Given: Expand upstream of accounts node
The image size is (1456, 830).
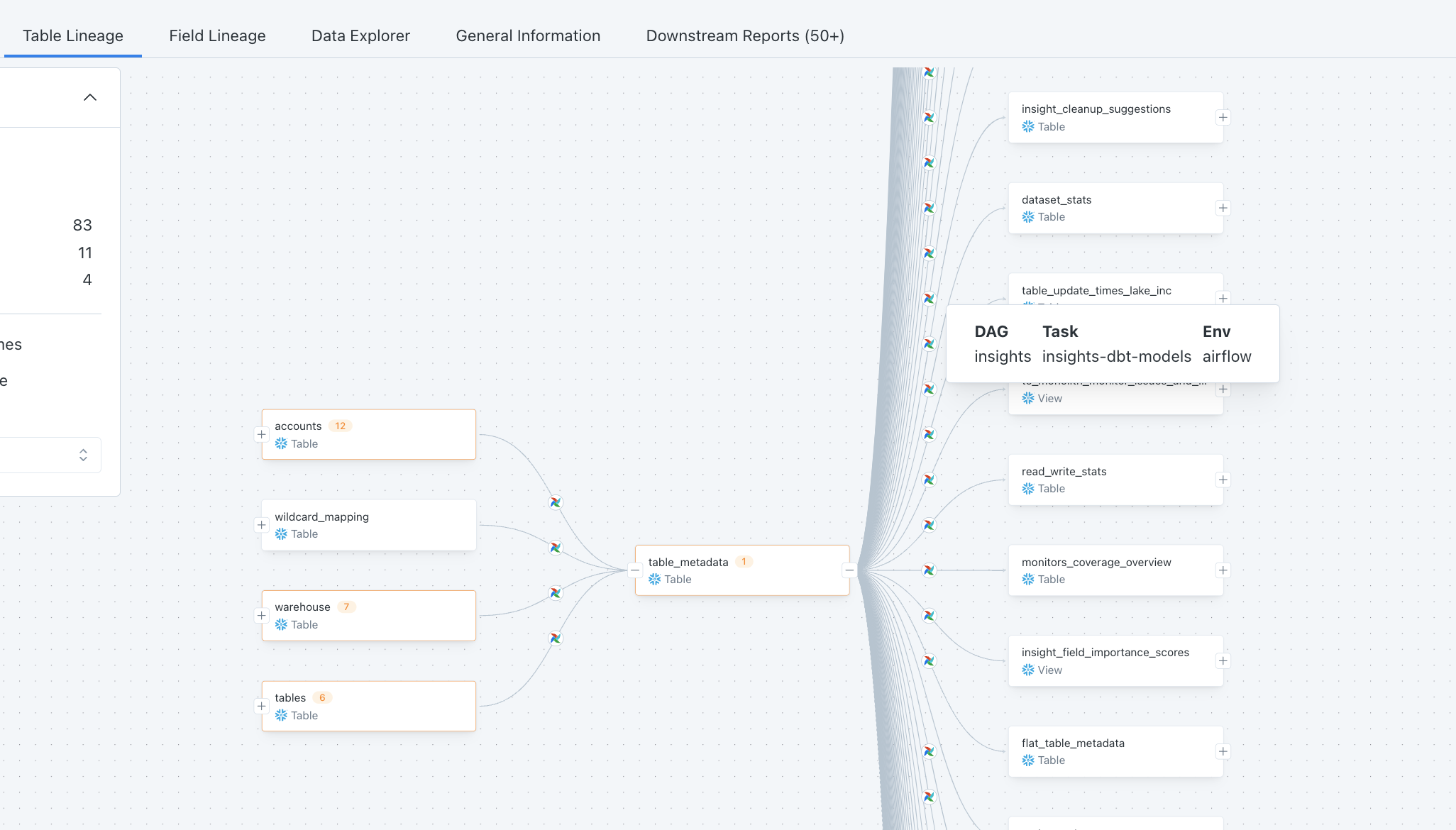Looking at the screenshot, I should click(x=261, y=434).
